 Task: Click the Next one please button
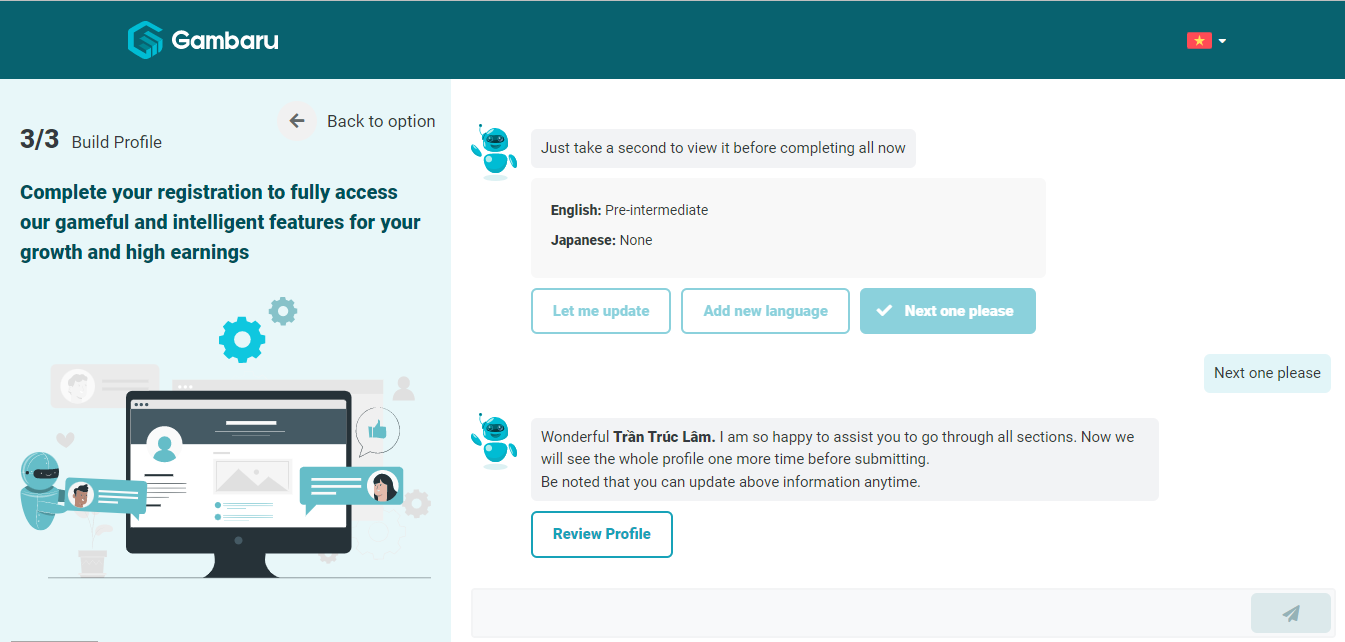[947, 310]
